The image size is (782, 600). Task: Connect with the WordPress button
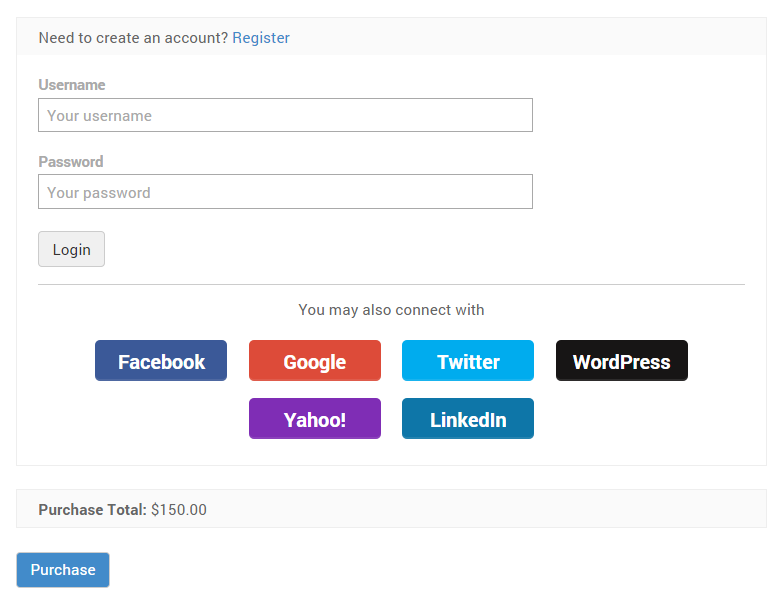[622, 361]
